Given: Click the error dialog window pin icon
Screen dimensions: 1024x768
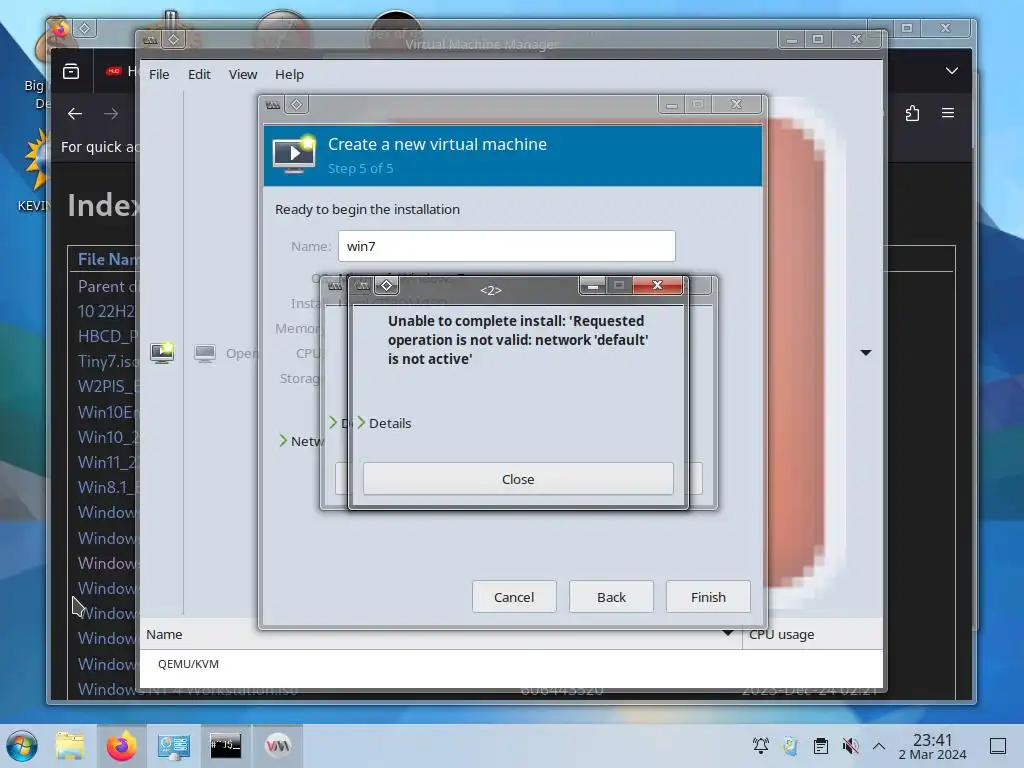Looking at the screenshot, I should pyautogui.click(x=387, y=285).
